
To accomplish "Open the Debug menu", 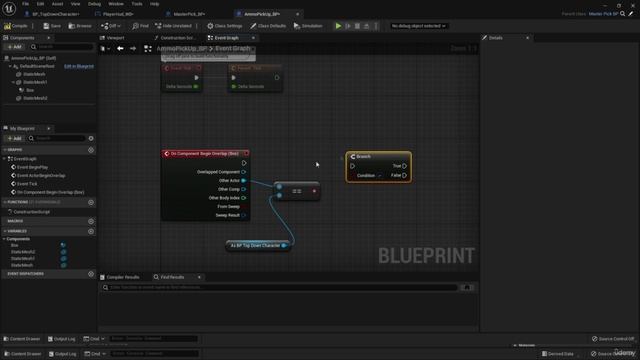I will tap(94, 4).
